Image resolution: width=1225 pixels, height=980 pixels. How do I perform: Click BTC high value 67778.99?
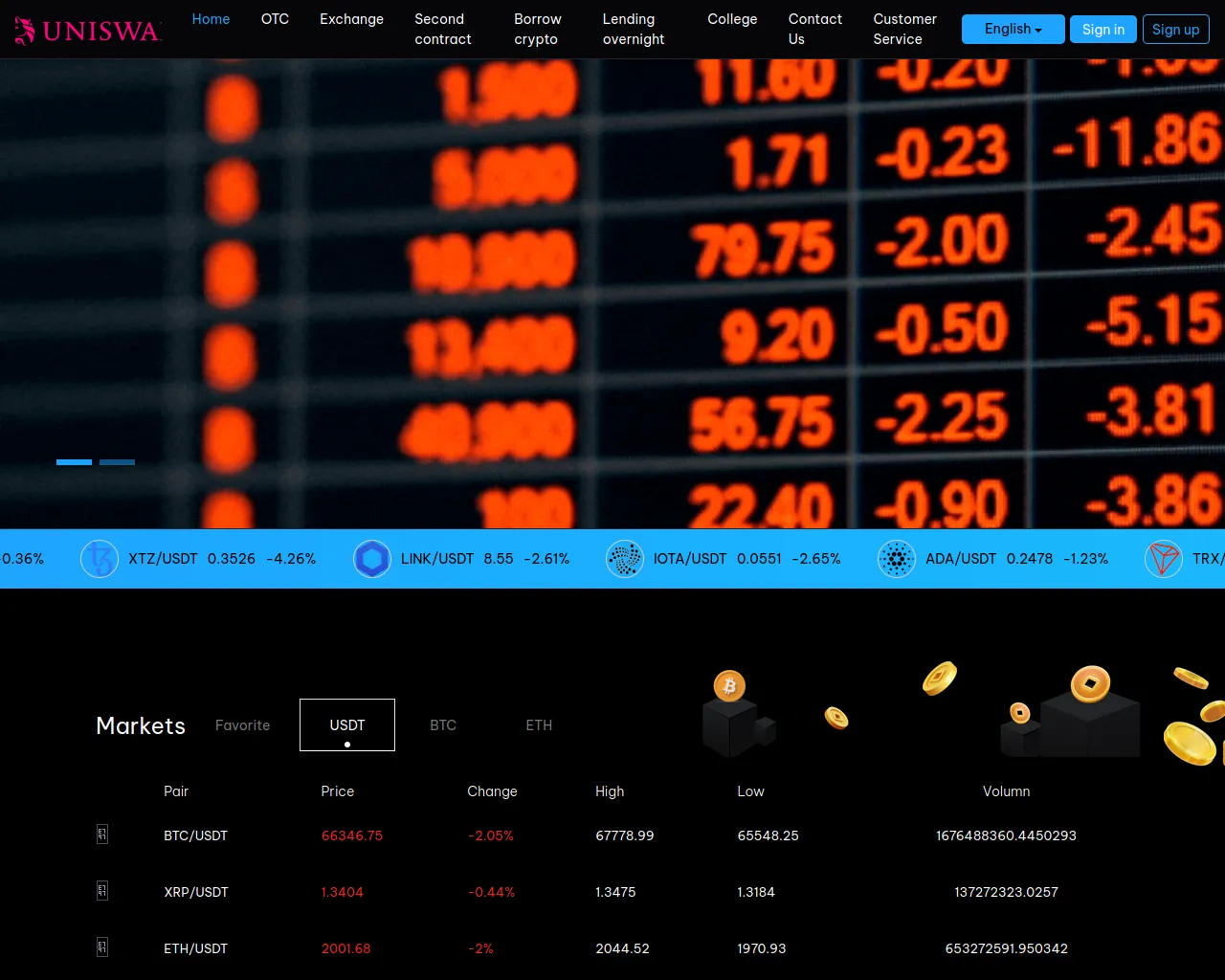point(625,835)
